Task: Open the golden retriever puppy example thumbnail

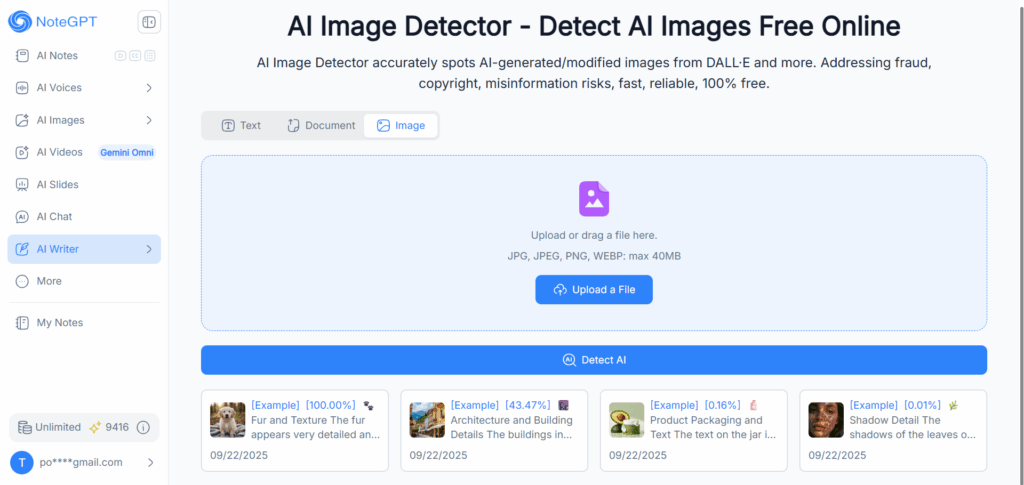Action: (228, 420)
